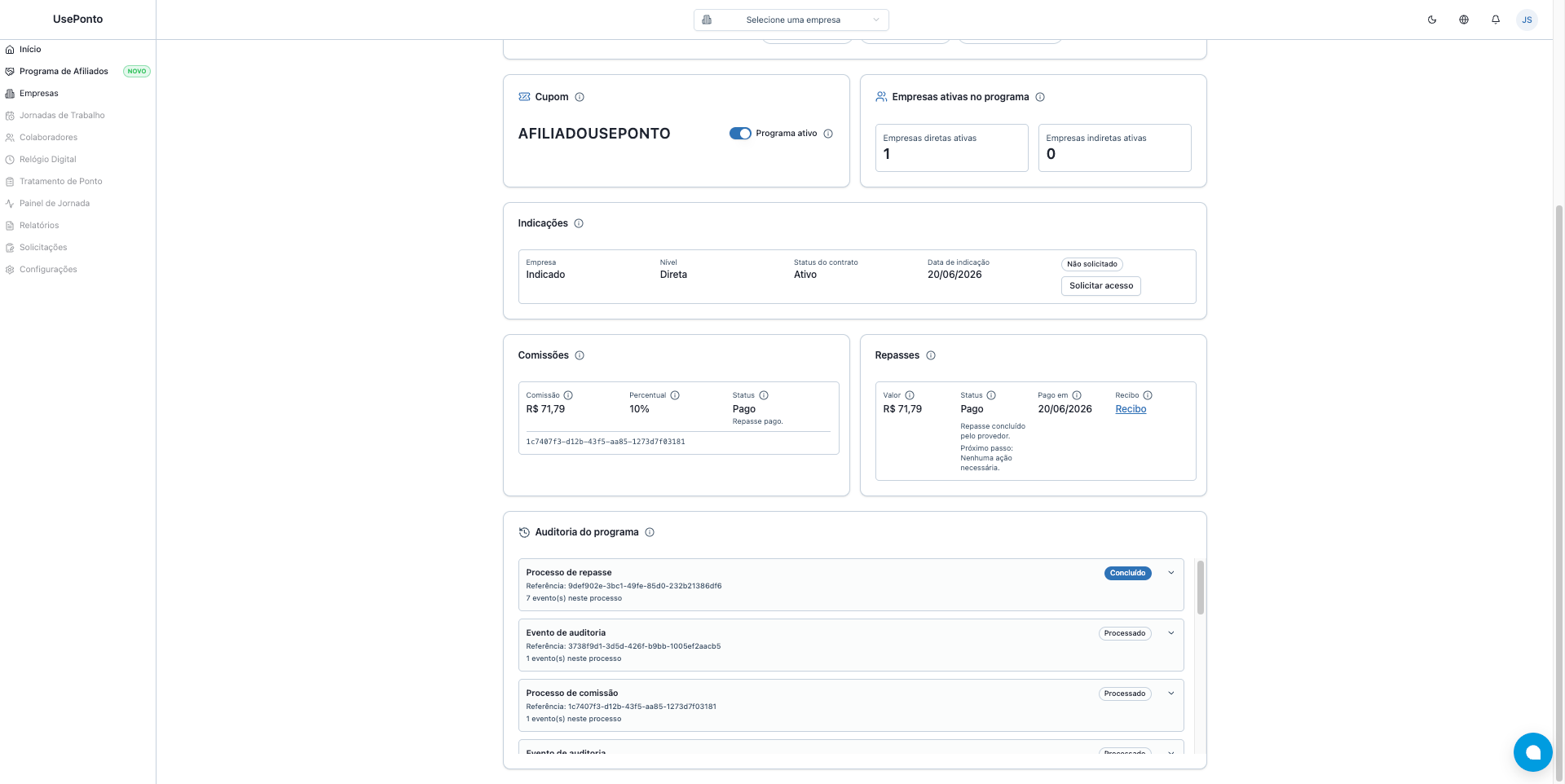Image resolution: width=1565 pixels, height=784 pixels.
Task: Click info icon beside Comissão label
Action: coord(568,395)
